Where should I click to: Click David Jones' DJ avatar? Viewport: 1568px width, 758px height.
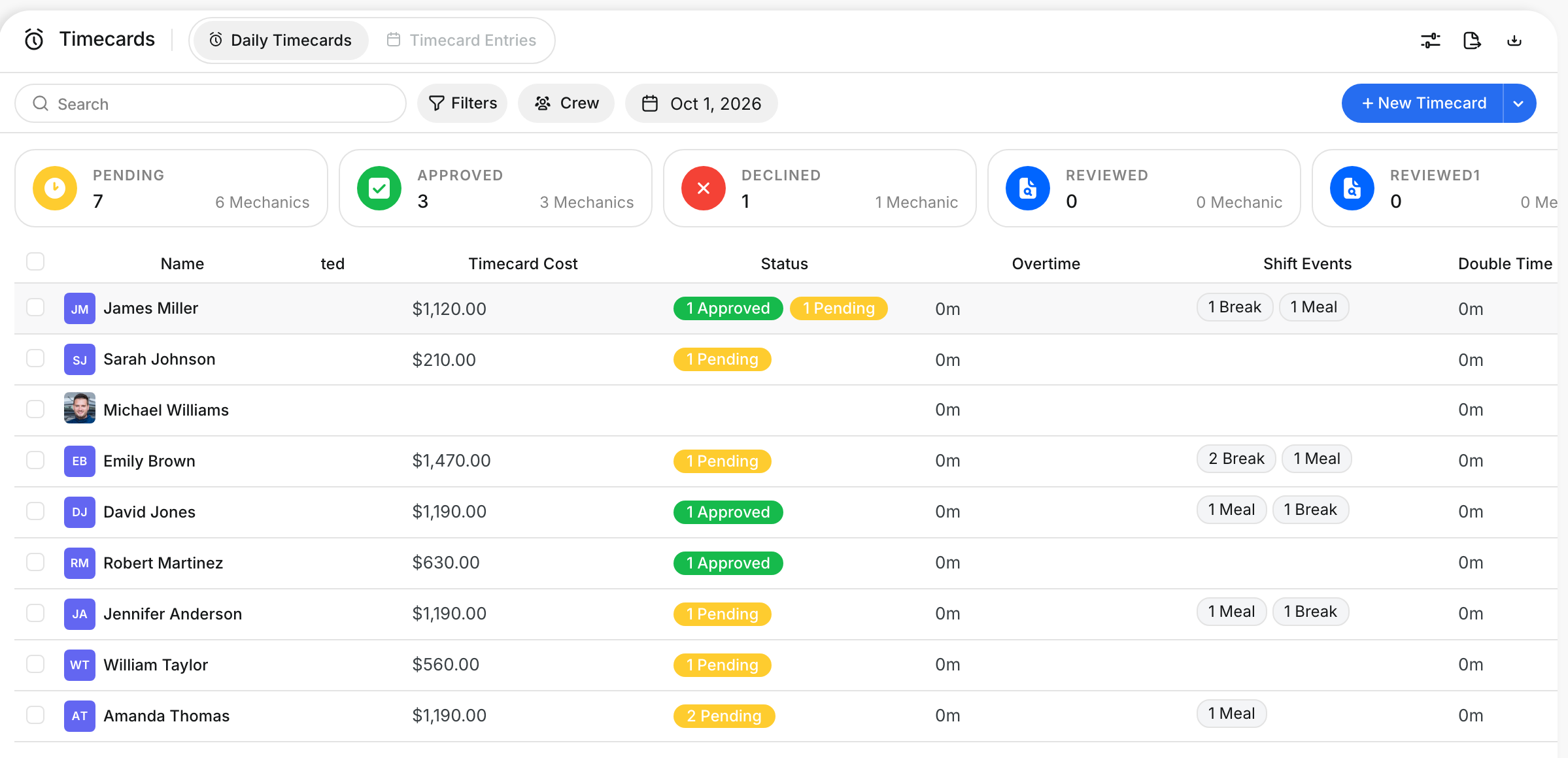point(80,512)
